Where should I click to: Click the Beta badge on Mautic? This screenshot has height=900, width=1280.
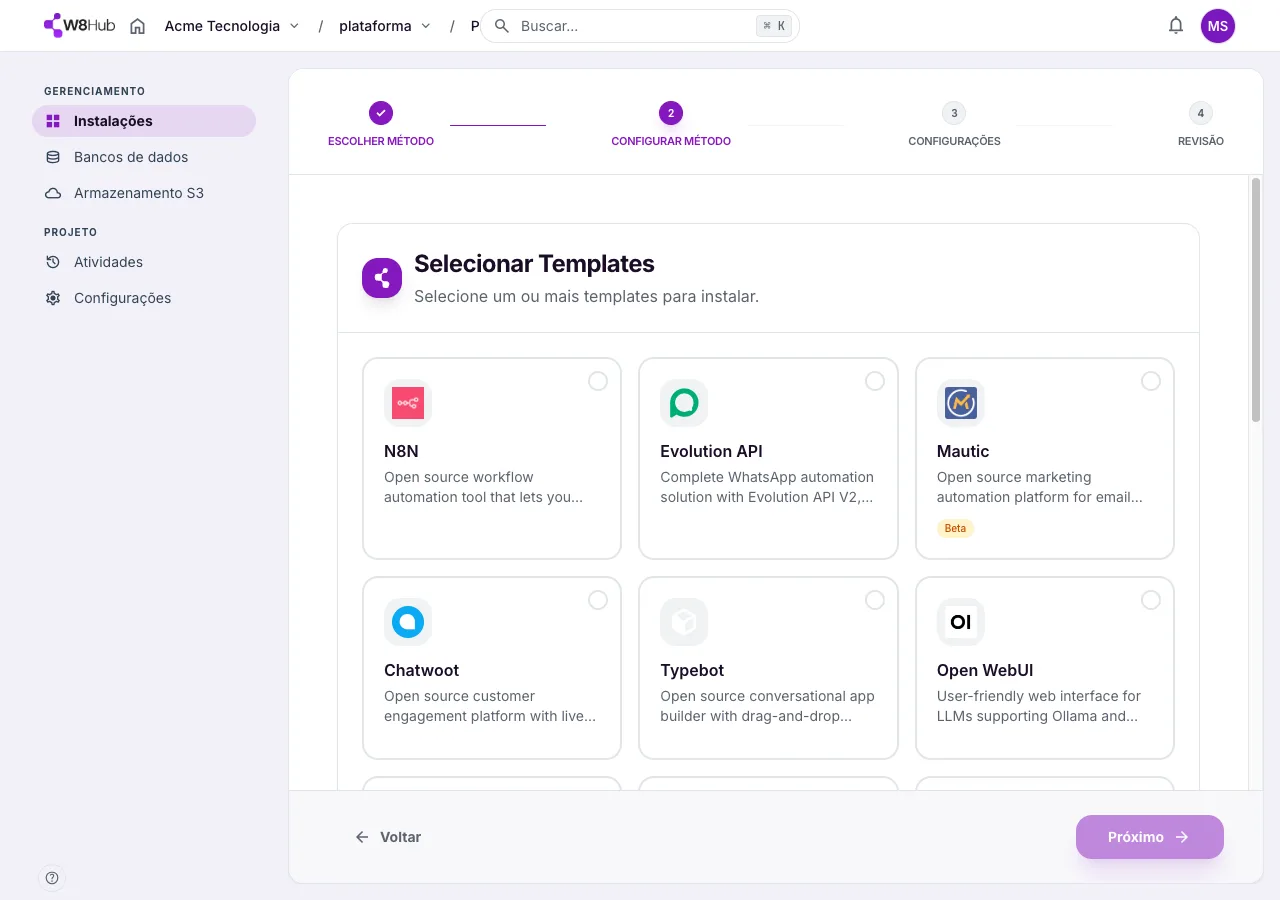[955, 528]
